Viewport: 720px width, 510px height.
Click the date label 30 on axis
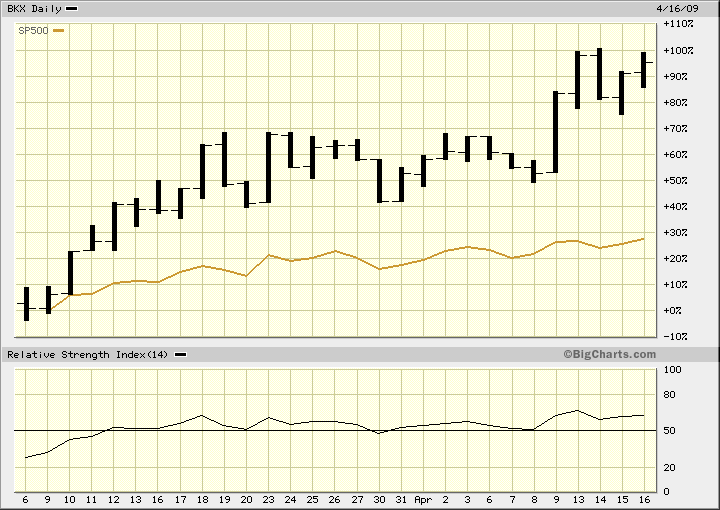pyautogui.click(x=379, y=499)
